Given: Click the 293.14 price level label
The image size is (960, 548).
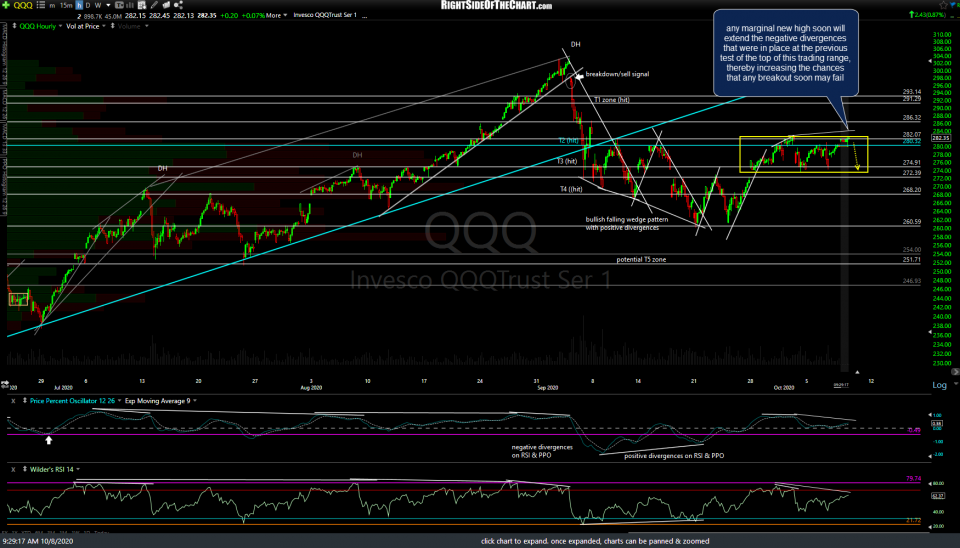Looking at the screenshot, I should [912, 92].
